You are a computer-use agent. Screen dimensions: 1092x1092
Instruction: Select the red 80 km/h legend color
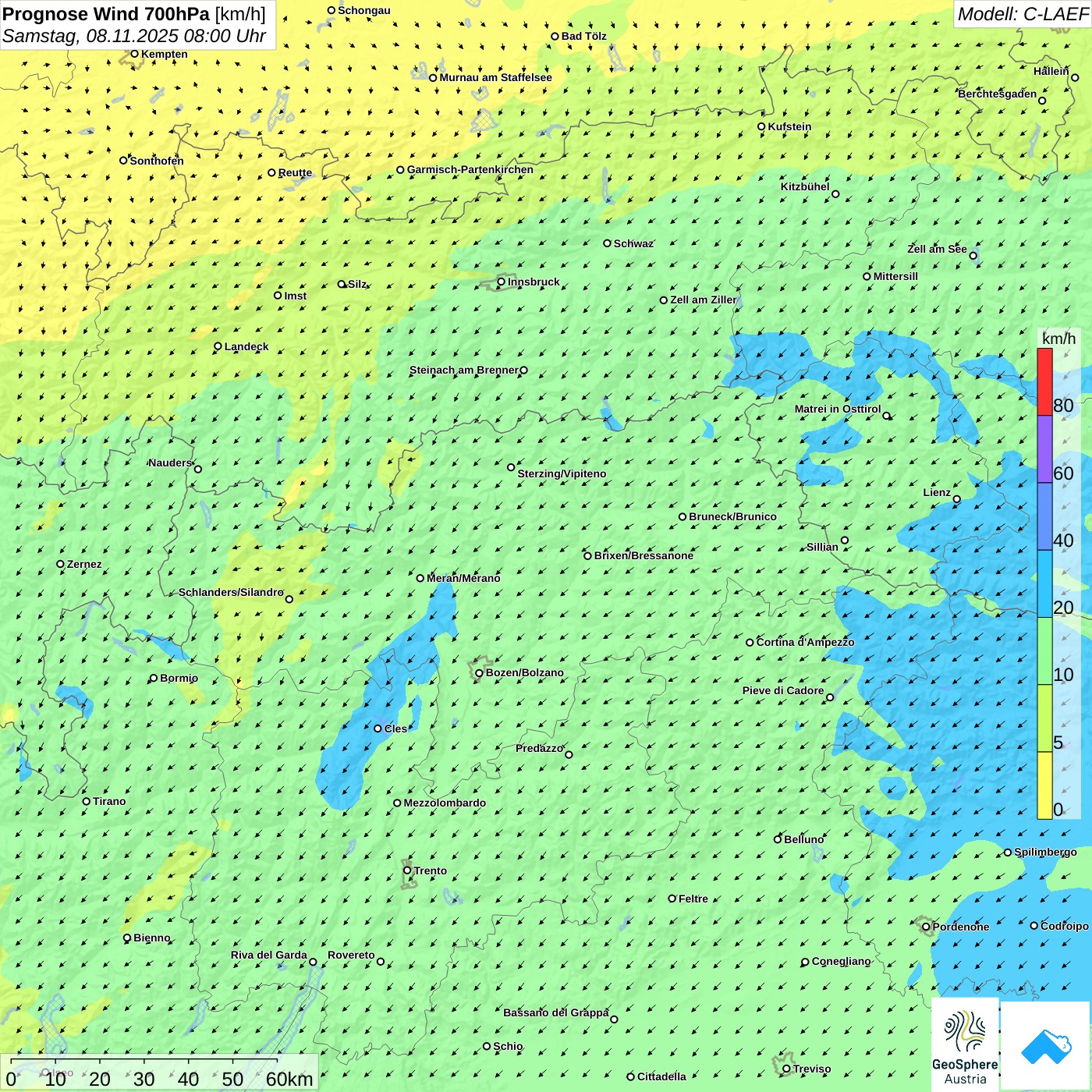[x=1044, y=381]
